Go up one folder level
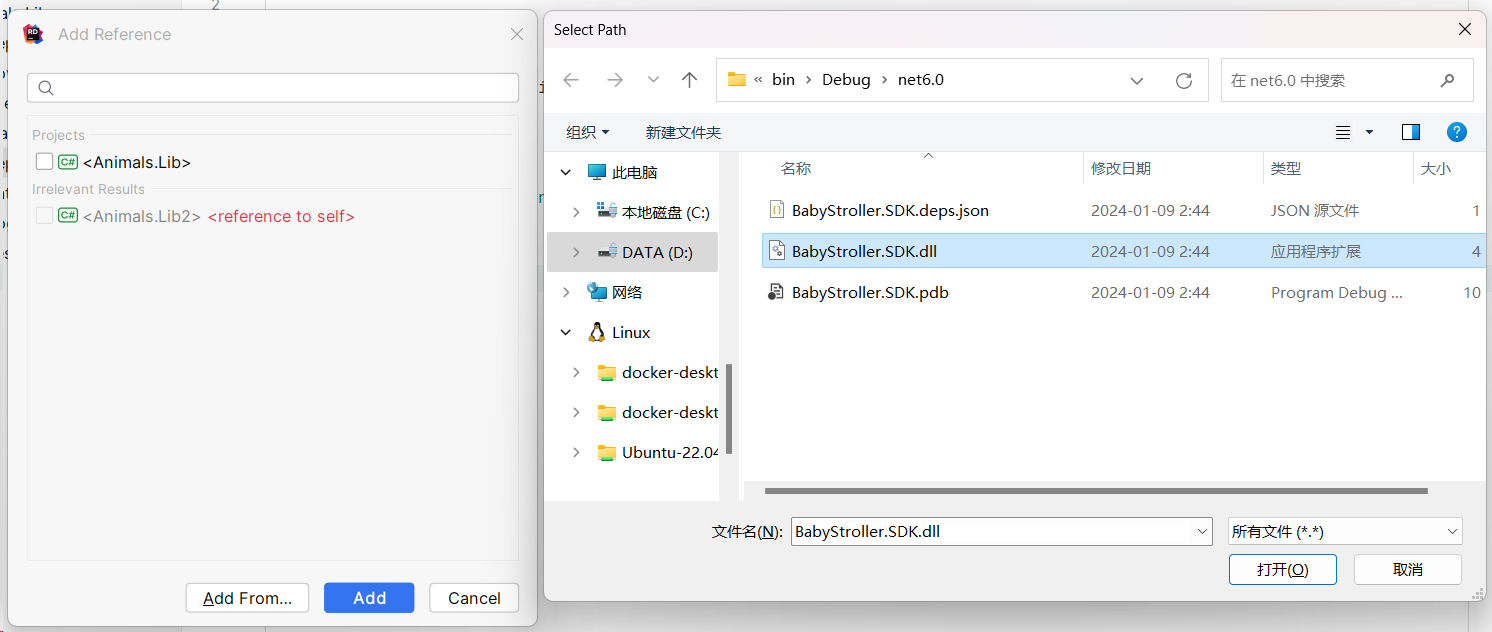Image resolution: width=1492 pixels, height=632 pixels. [x=689, y=80]
